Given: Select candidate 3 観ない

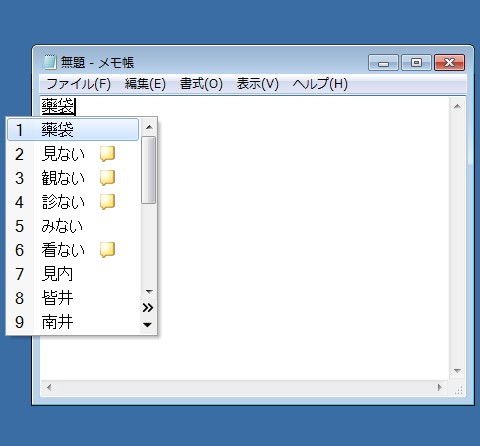Looking at the screenshot, I should point(73,178).
